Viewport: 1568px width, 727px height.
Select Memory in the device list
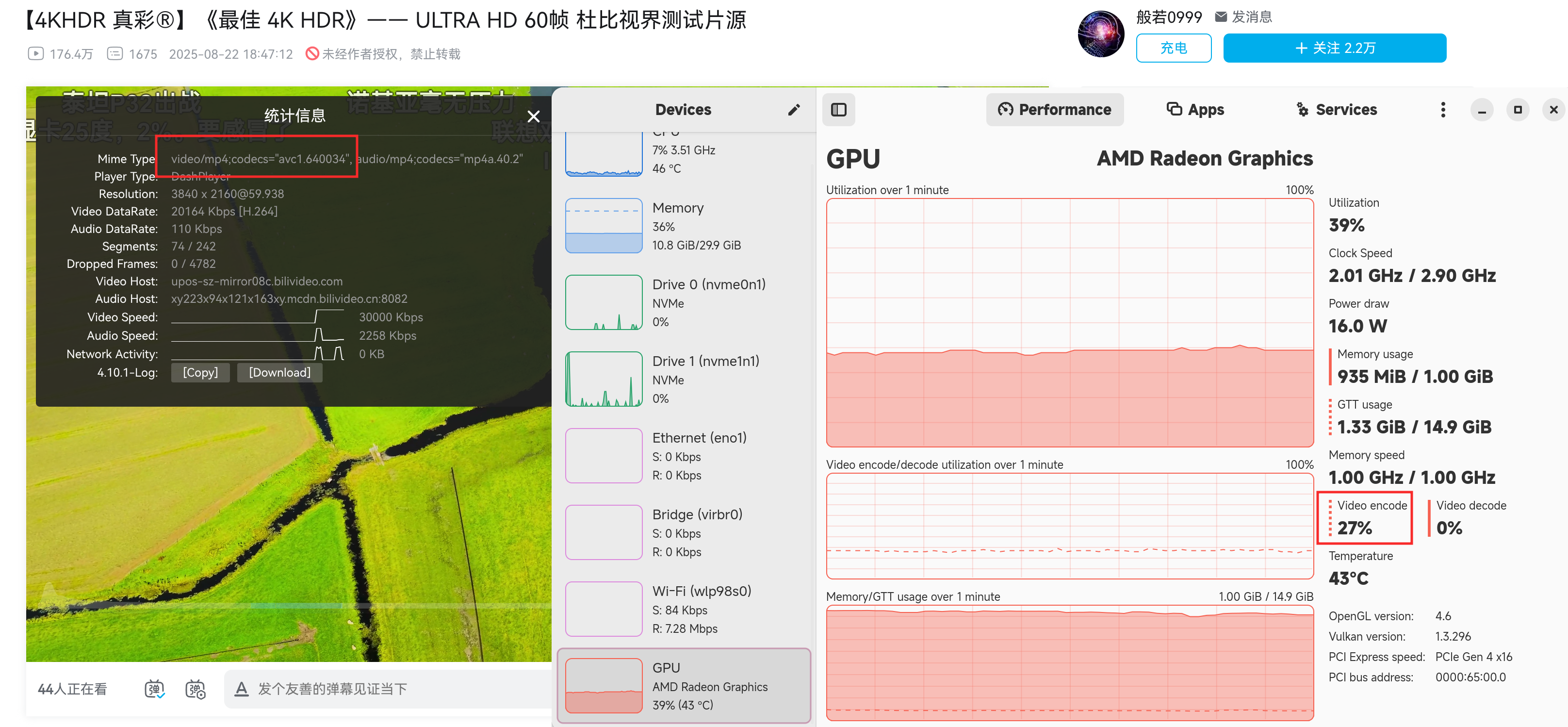tap(684, 226)
